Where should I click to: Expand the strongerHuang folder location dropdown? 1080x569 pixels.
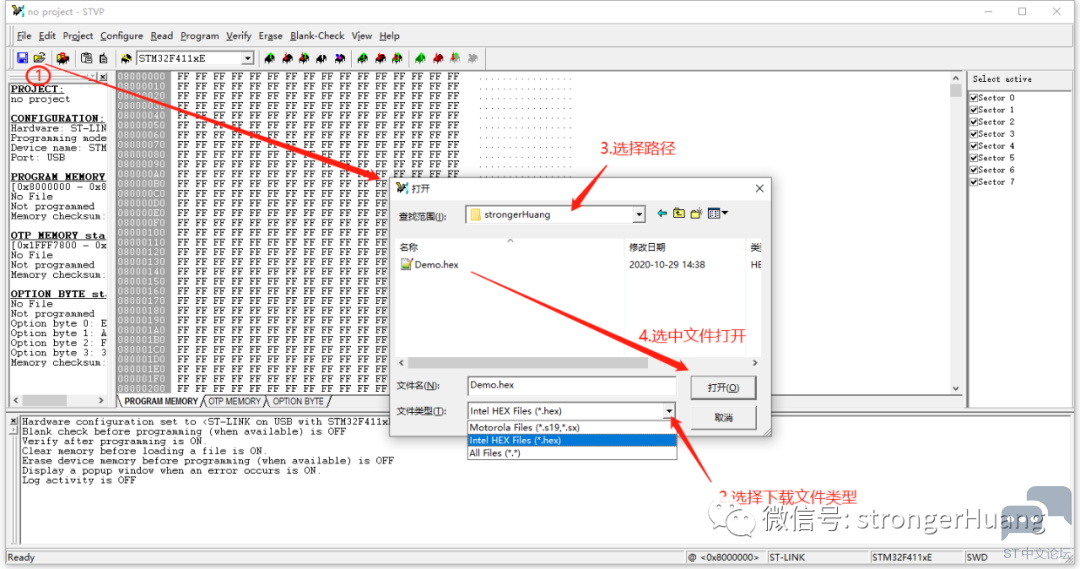(x=639, y=214)
